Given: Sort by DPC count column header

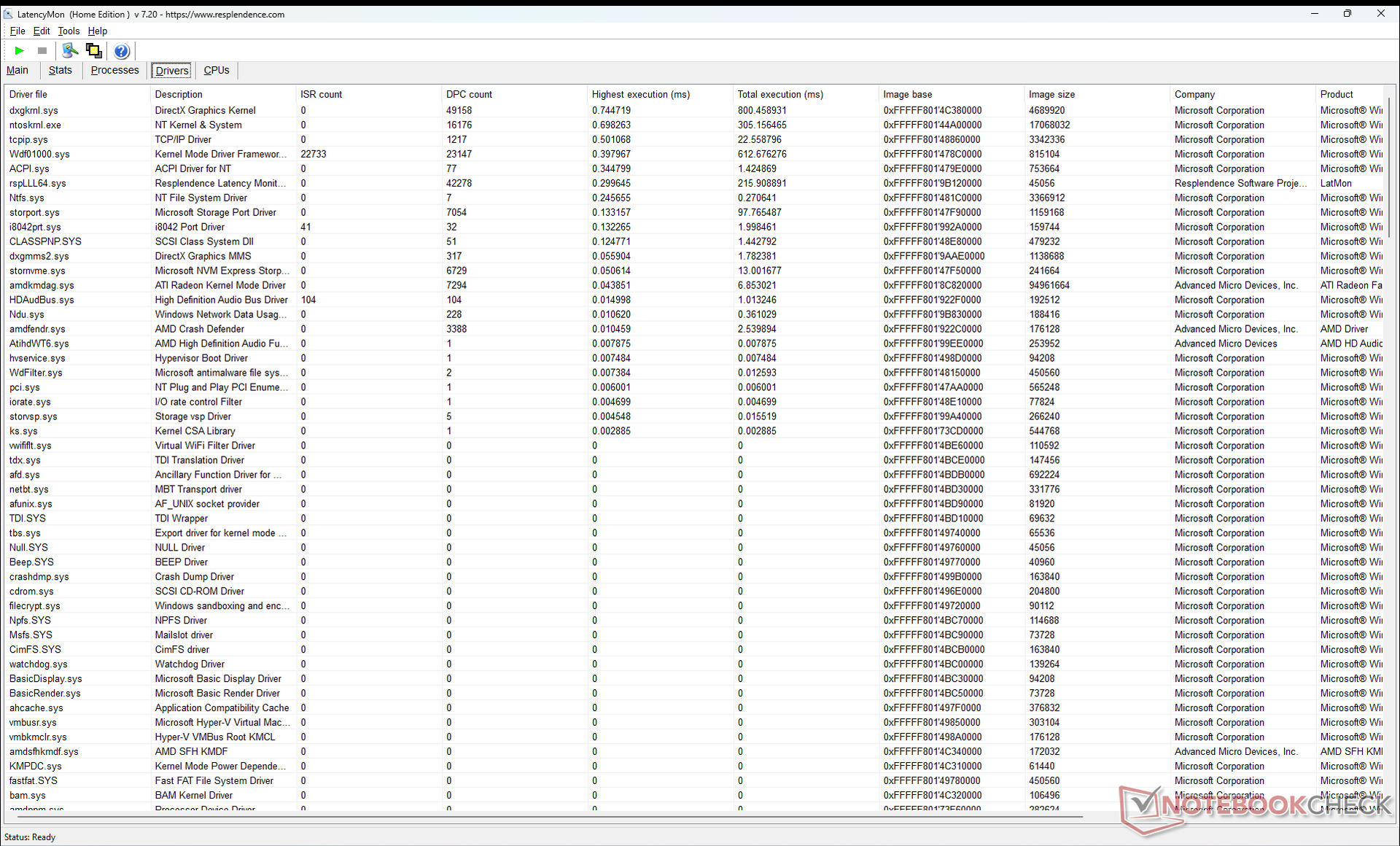Looking at the screenshot, I should pyautogui.click(x=469, y=94).
